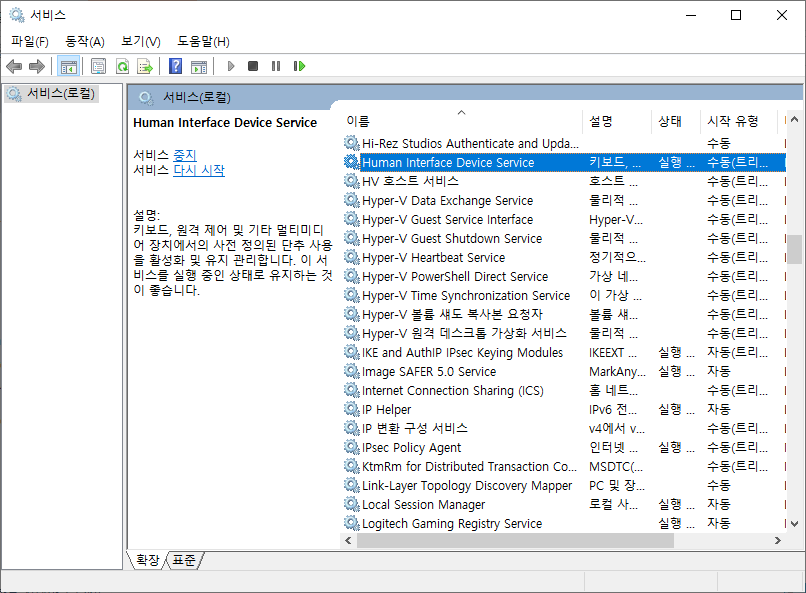The width and height of the screenshot is (806, 593).
Task: Click 실행 status of Local Session Manager
Action: [676, 505]
